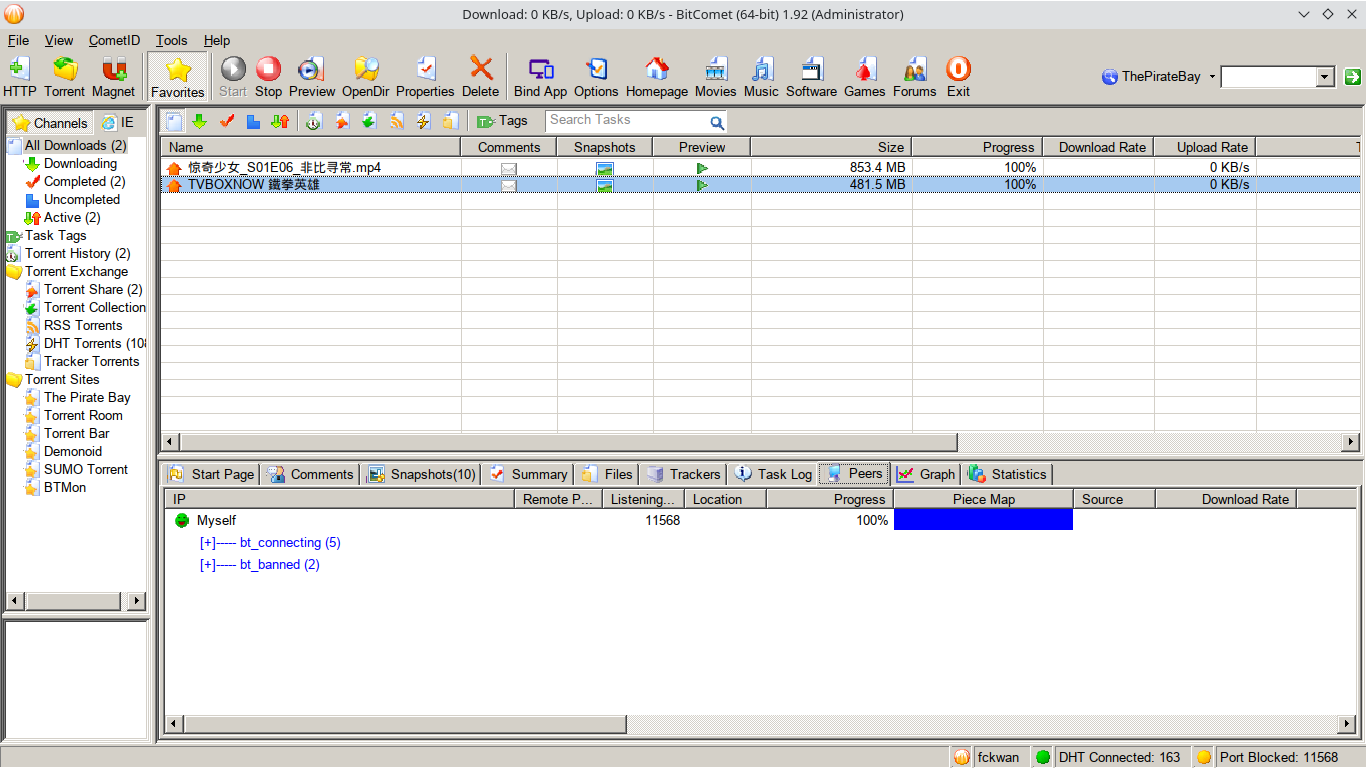Add a Magnet link download
This screenshot has width=1366, height=768.
pos(113,76)
